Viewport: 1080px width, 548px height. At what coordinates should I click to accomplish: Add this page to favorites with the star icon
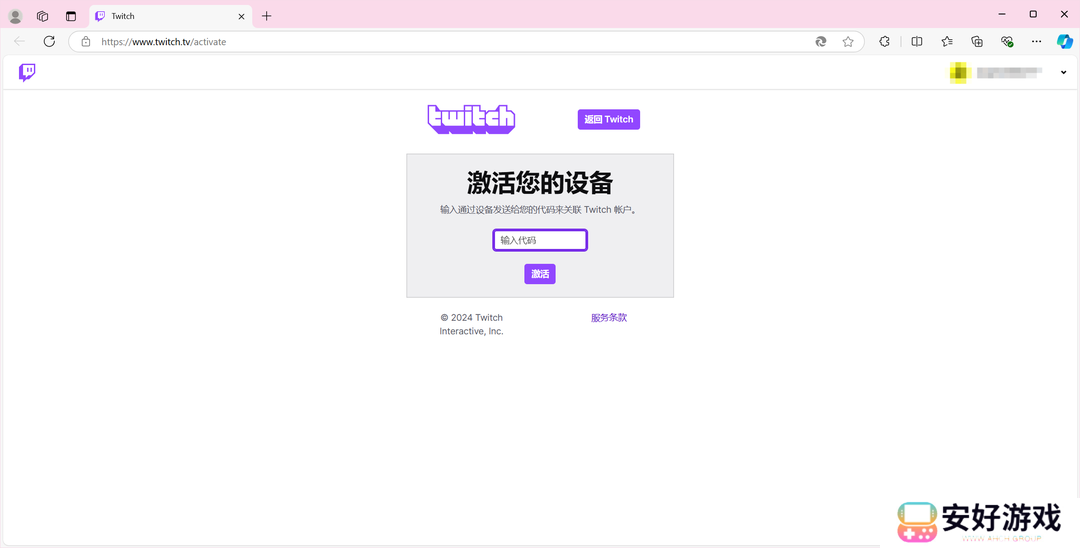[x=848, y=42]
